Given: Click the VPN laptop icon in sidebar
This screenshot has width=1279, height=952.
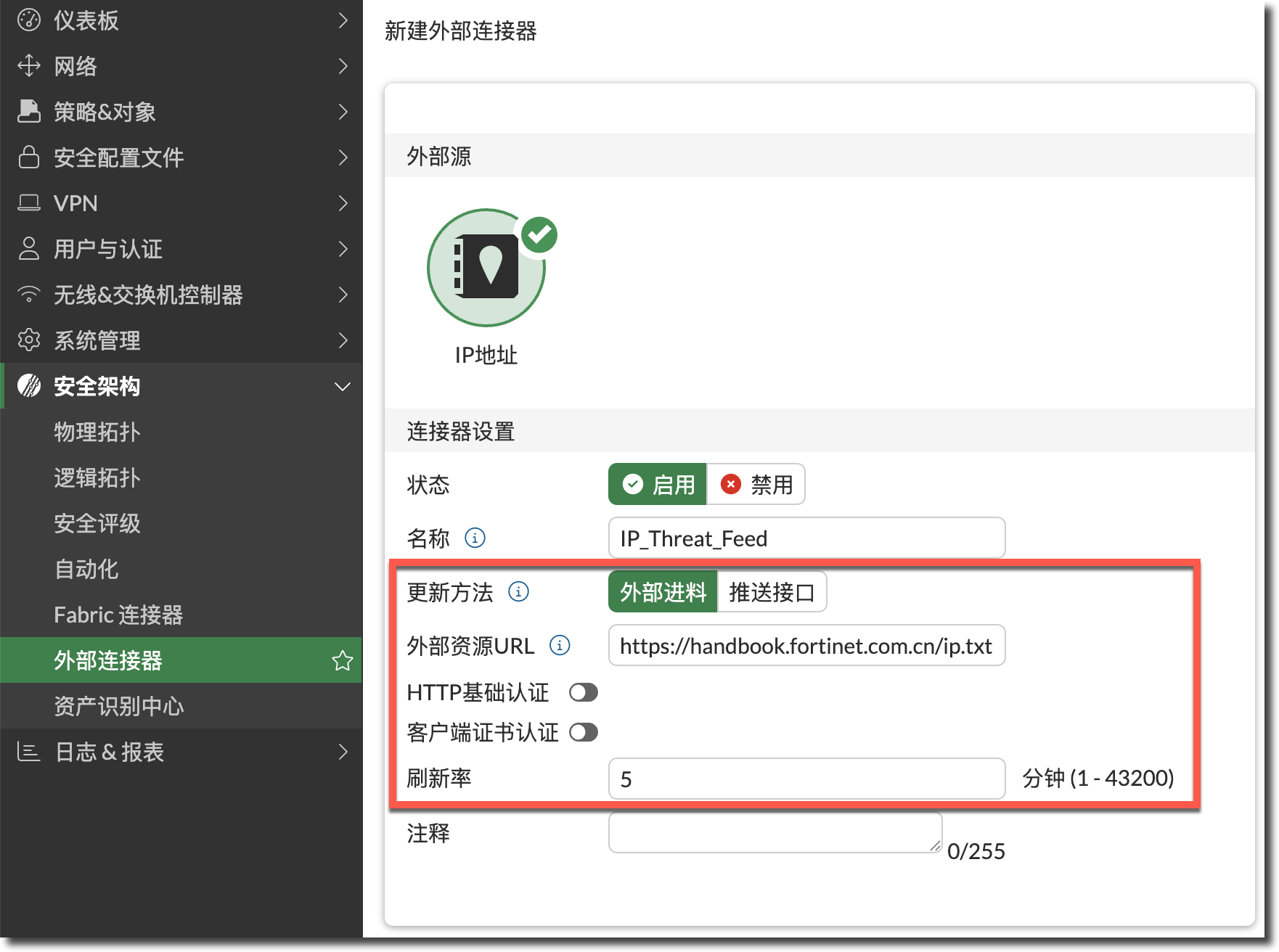Looking at the screenshot, I should click(x=29, y=202).
